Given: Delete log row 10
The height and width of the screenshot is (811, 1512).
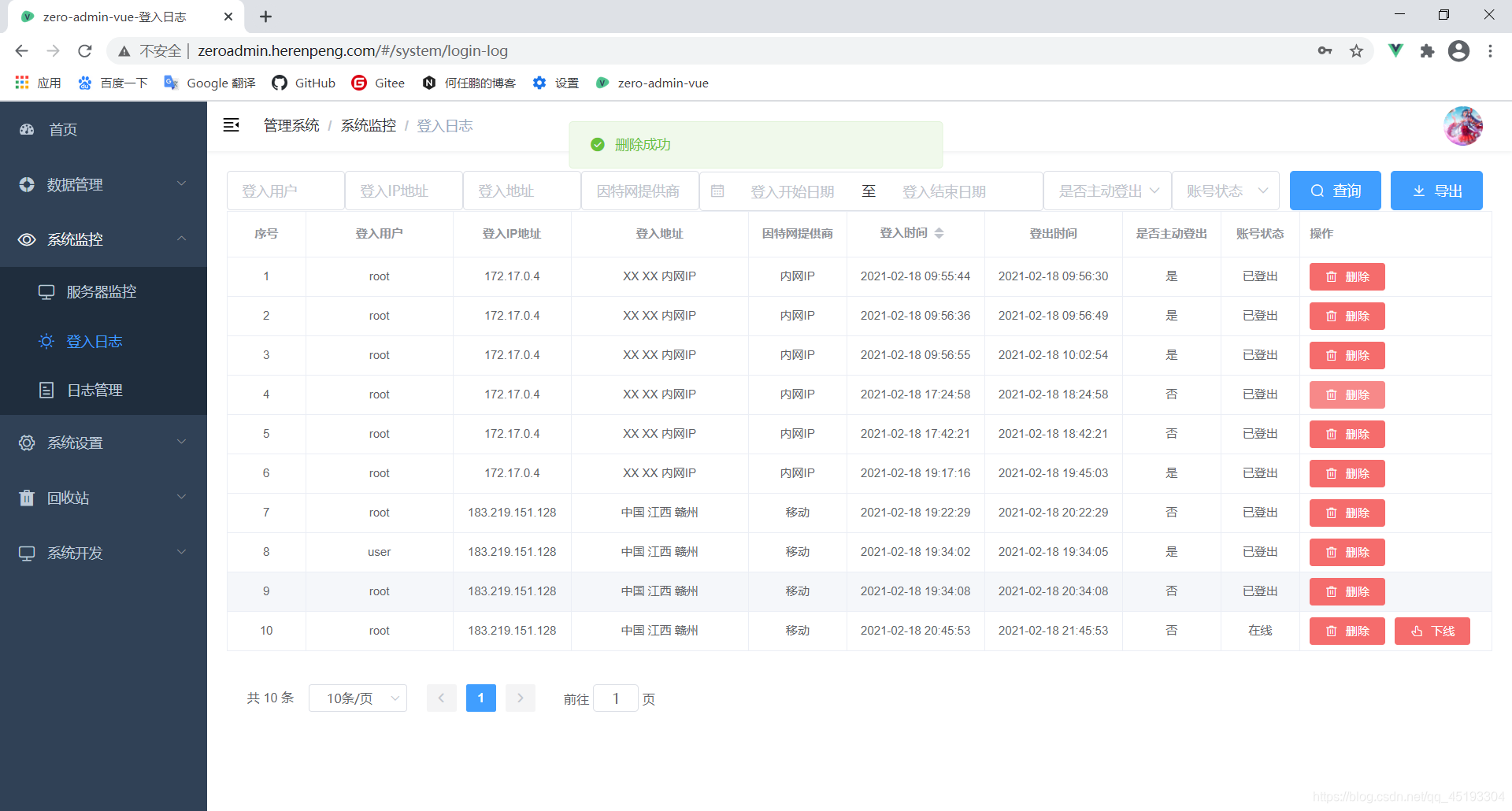Looking at the screenshot, I should point(1347,631).
